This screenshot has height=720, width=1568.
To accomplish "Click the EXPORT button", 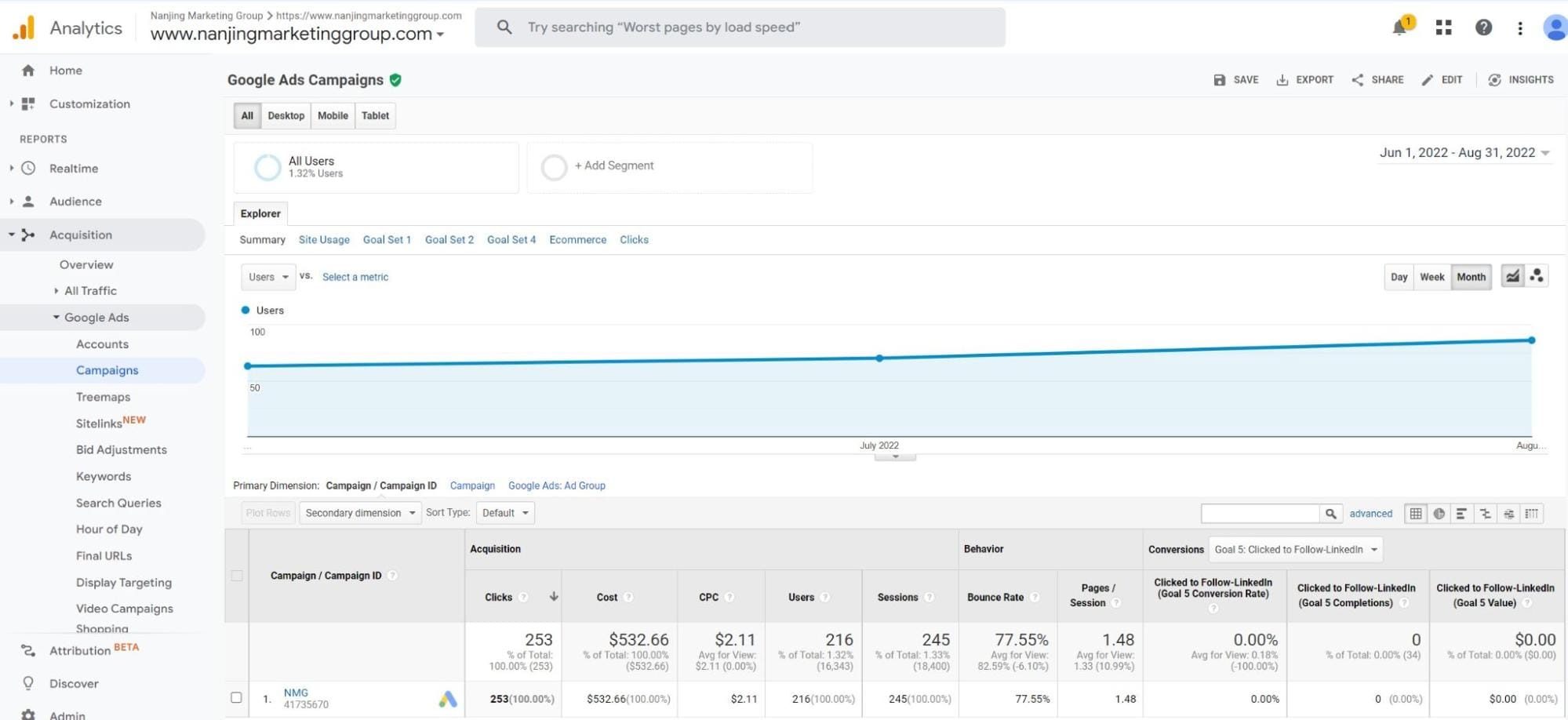I will point(1304,79).
